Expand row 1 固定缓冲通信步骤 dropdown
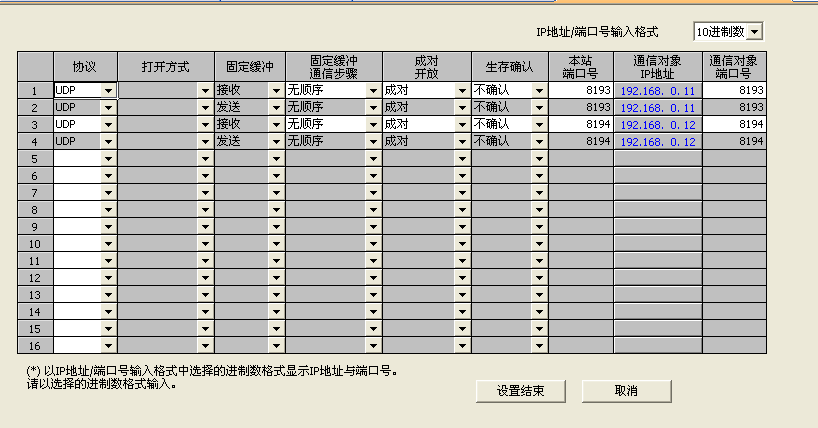The width and height of the screenshot is (818, 428). [x=372, y=90]
